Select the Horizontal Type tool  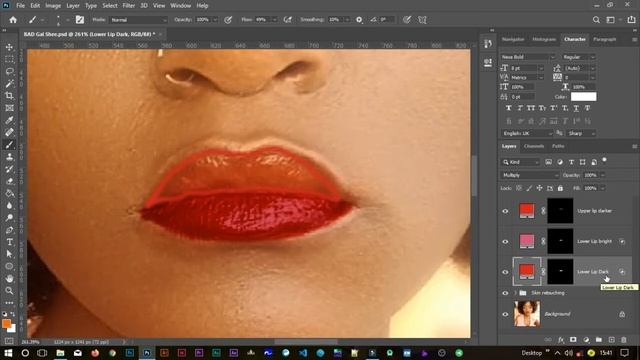click(x=9, y=242)
